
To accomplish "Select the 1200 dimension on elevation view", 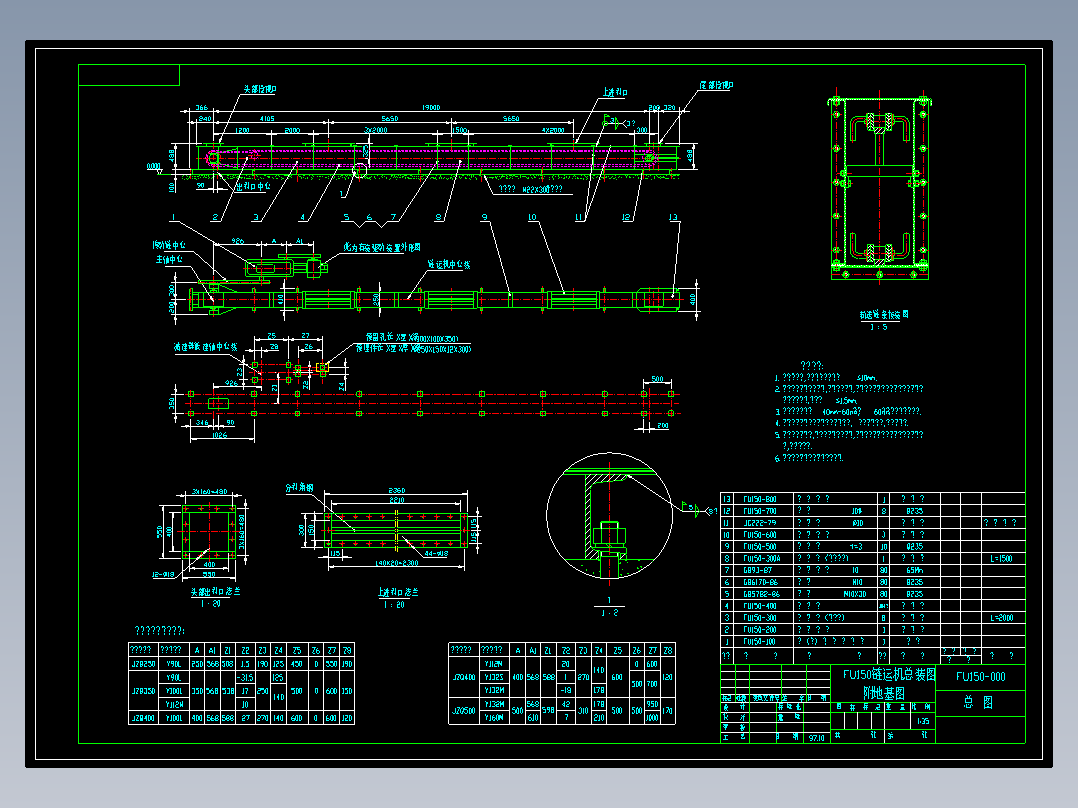I will [243, 130].
